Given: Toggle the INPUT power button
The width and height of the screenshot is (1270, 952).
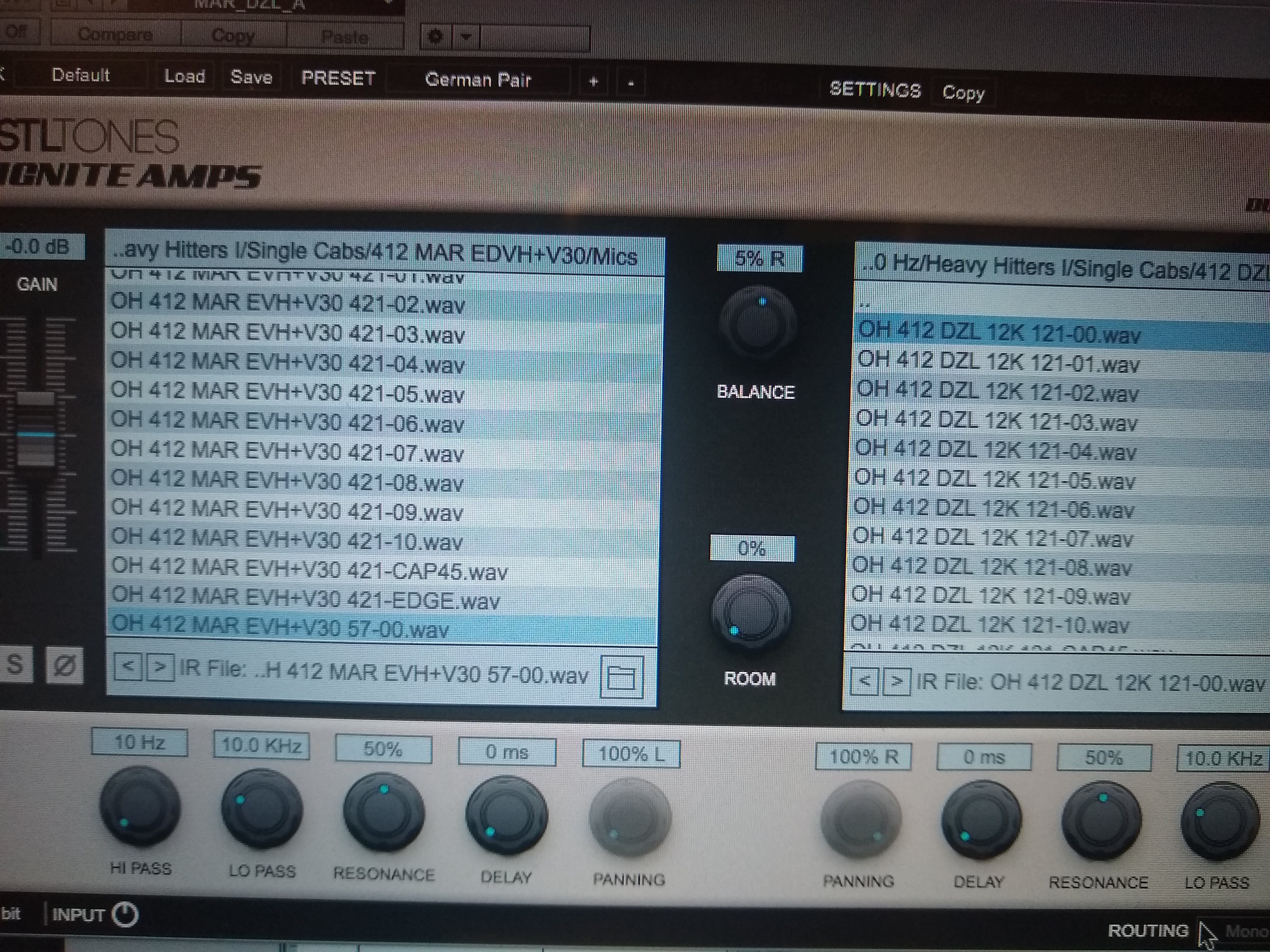Looking at the screenshot, I should click(125, 915).
